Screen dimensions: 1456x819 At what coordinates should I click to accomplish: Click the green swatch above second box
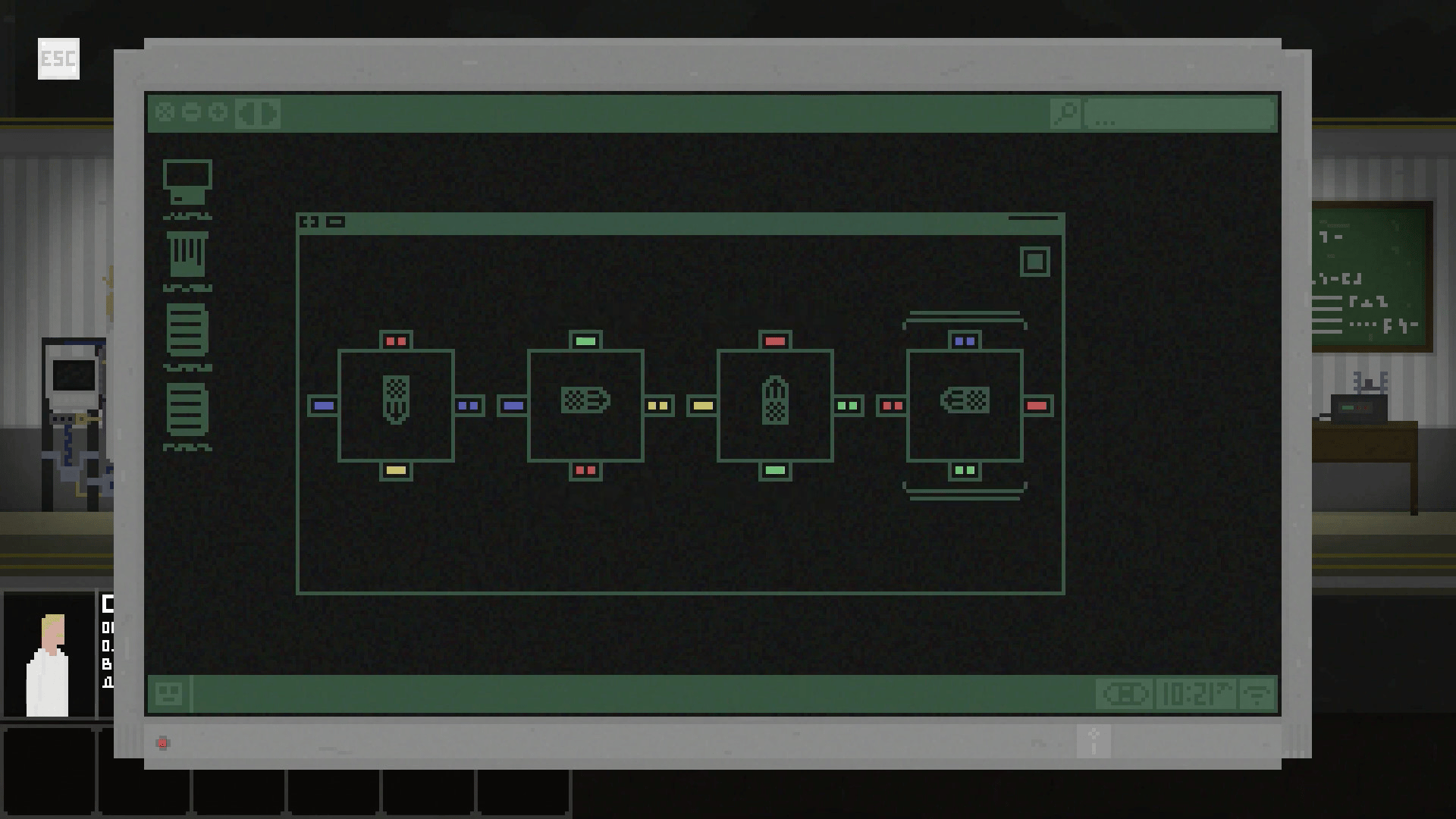click(x=585, y=341)
